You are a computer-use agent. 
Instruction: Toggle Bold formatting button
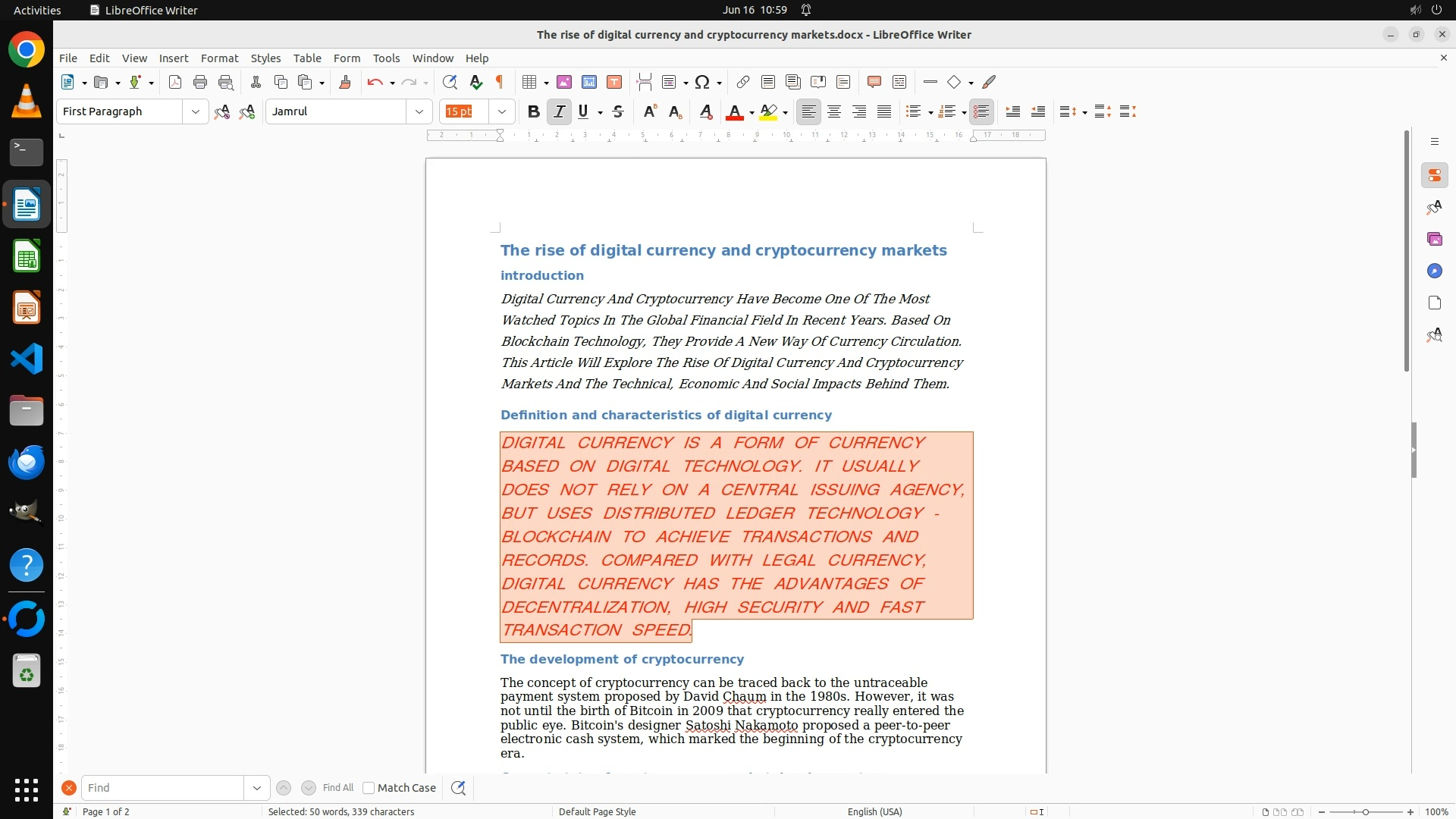click(534, 111)
